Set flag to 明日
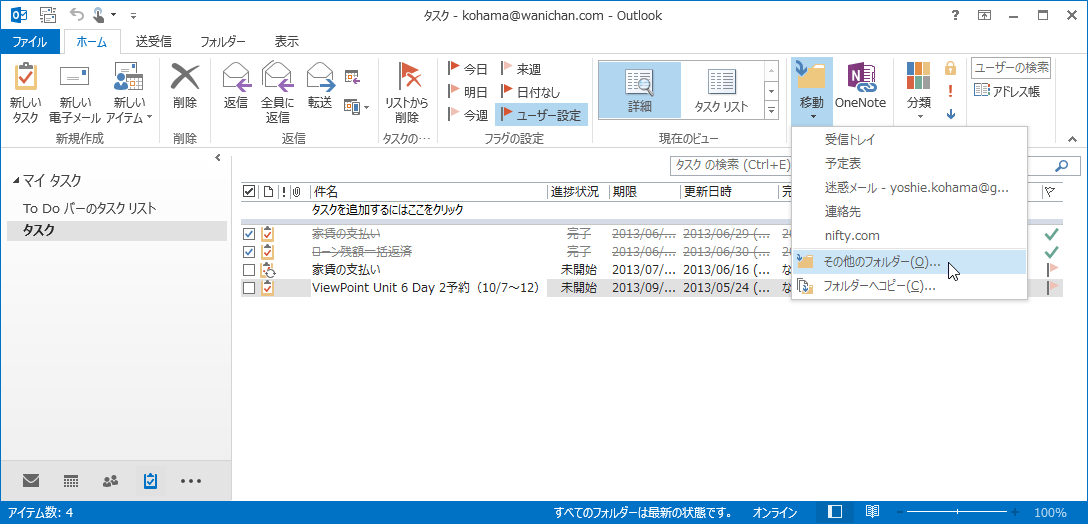The width and height of the screenshot is (1088, 524). [x=468, y=91]
